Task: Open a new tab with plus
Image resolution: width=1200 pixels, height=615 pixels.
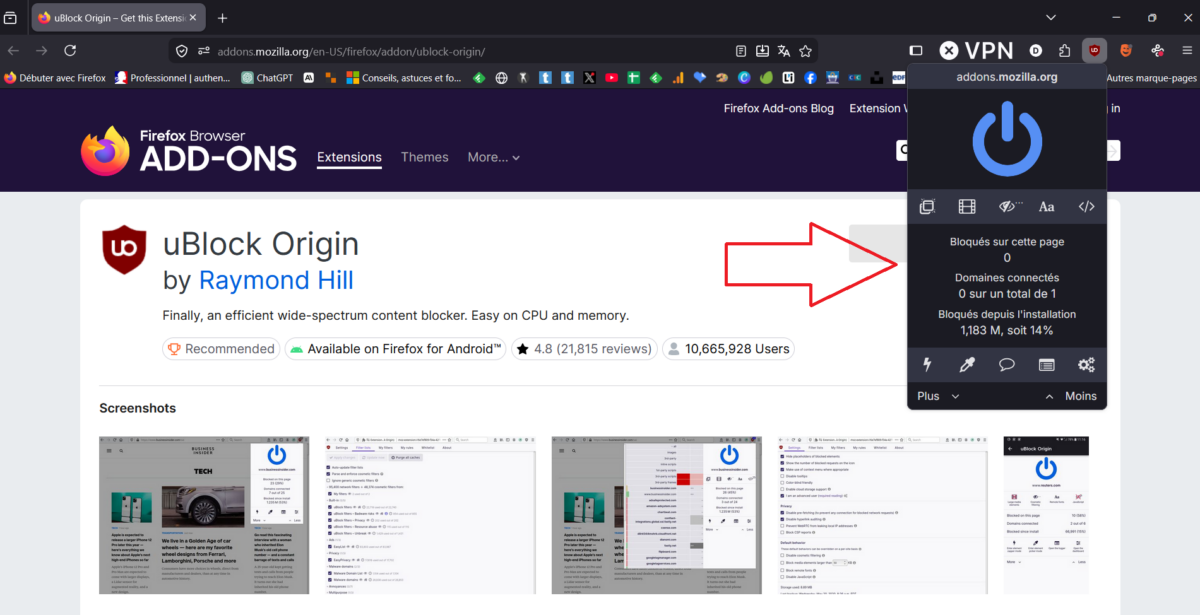Action: pos(222,18)
